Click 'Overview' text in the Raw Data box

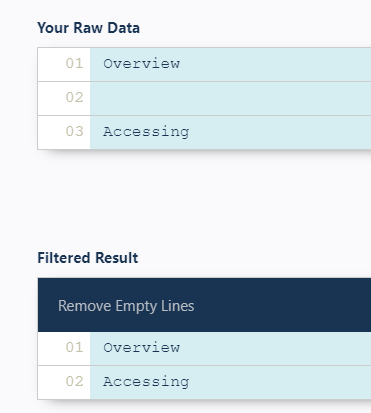(142, 64)
